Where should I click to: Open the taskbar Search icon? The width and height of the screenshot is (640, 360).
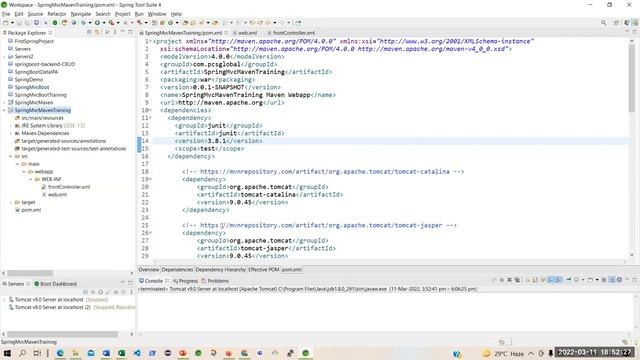click(22, 353)
